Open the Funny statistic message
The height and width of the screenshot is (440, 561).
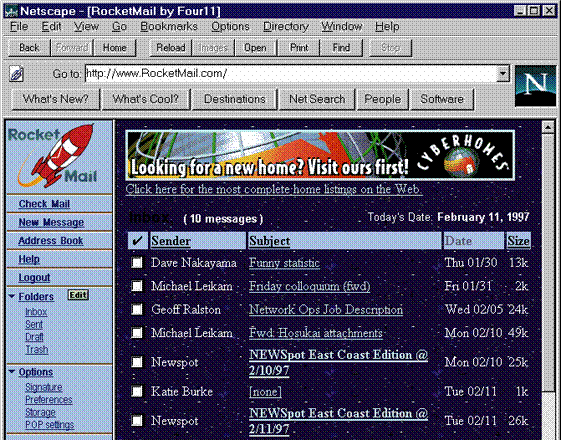click(x=284, y=263)
